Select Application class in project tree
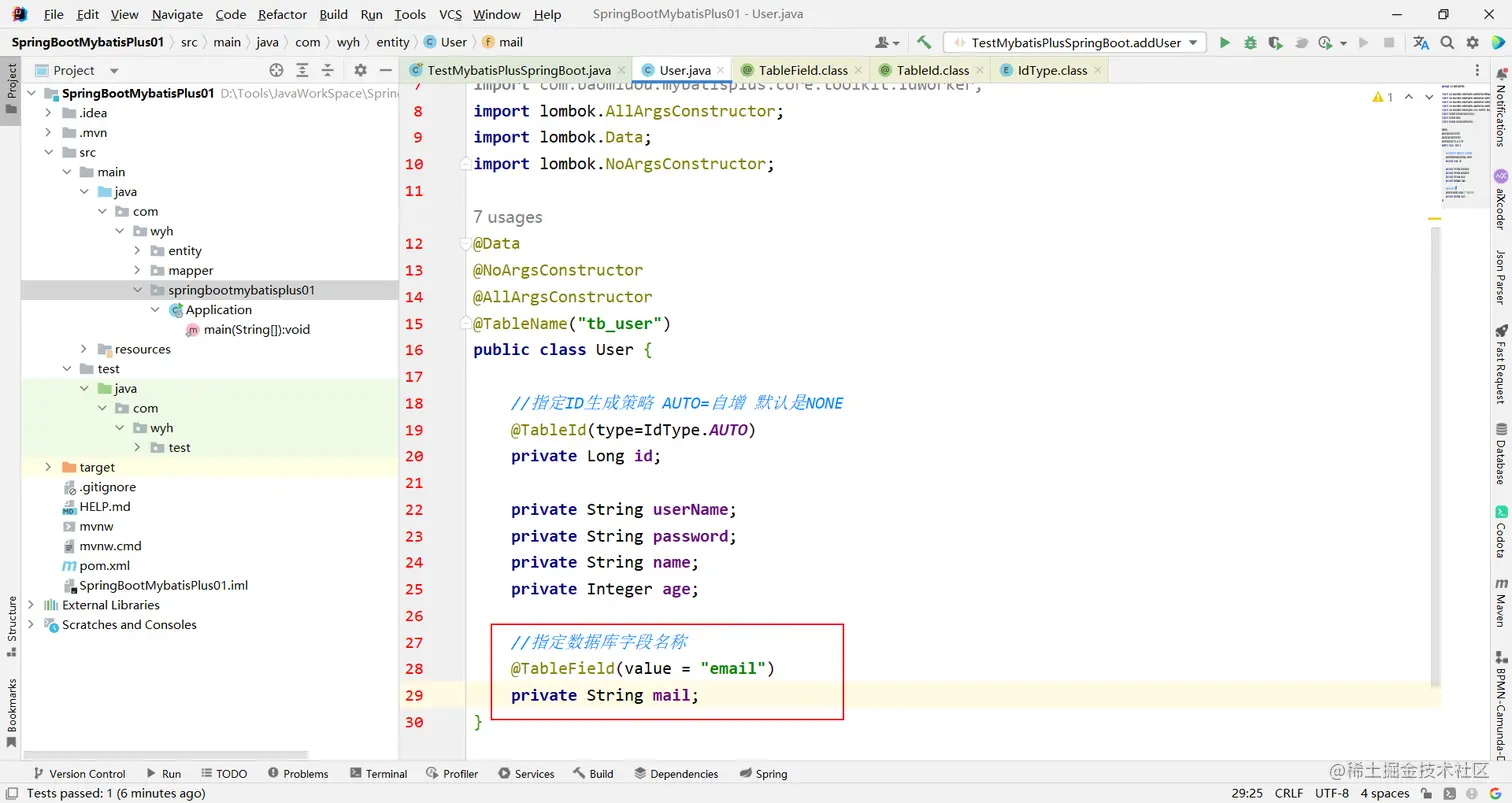Image resolution: width=1512 pixels, height=803 pixels. 218,310
